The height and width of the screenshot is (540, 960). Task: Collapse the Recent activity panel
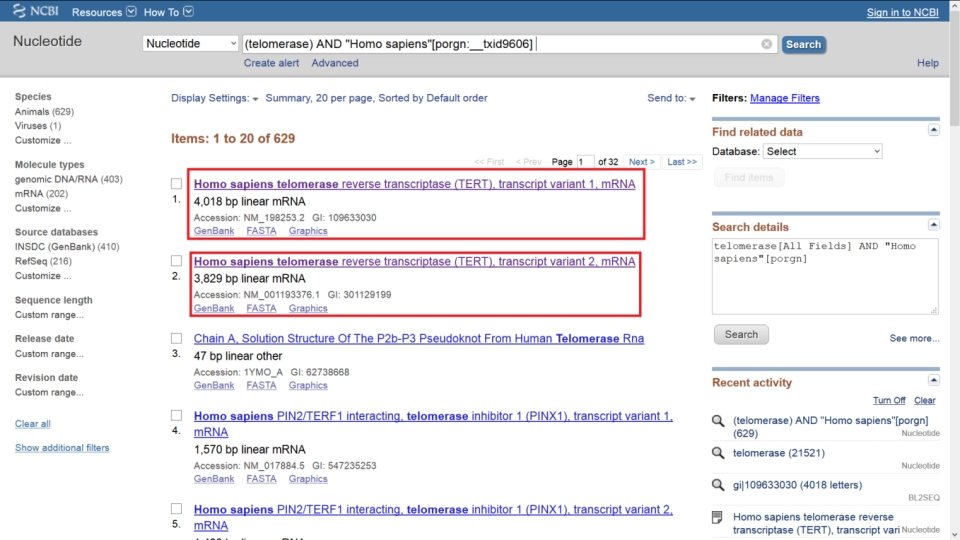coord(934,380)
